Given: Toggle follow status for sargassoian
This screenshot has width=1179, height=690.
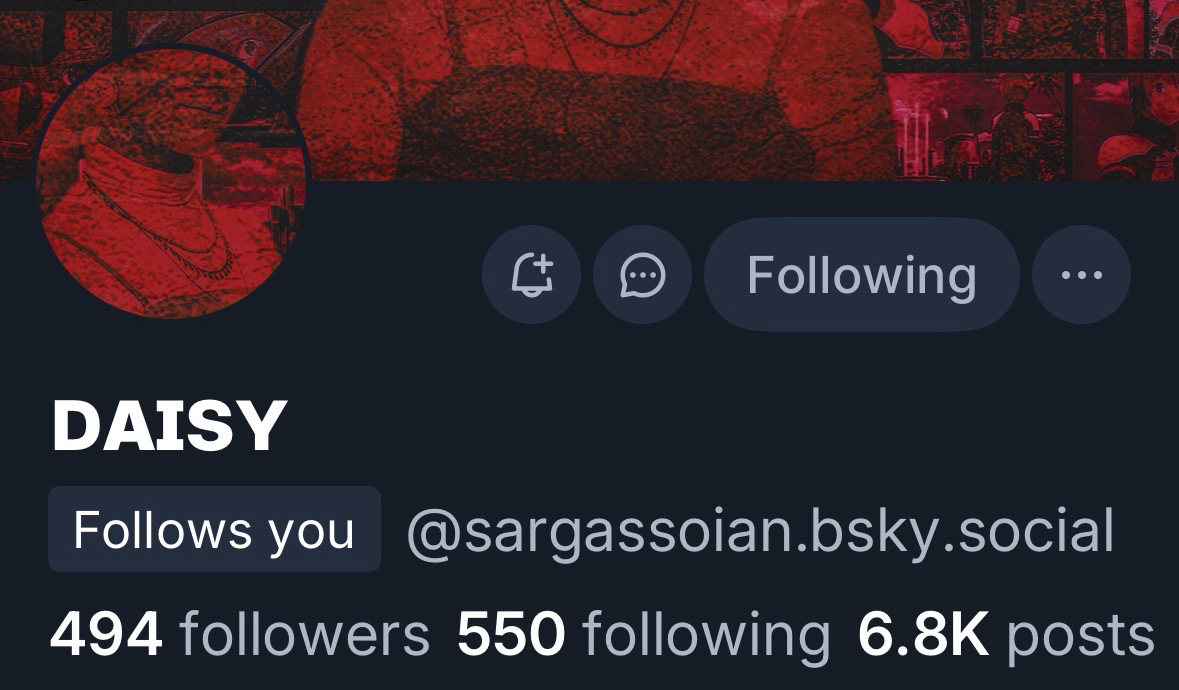Looking at the screenshot, I should pyautogui.click(x=862, y=274).
